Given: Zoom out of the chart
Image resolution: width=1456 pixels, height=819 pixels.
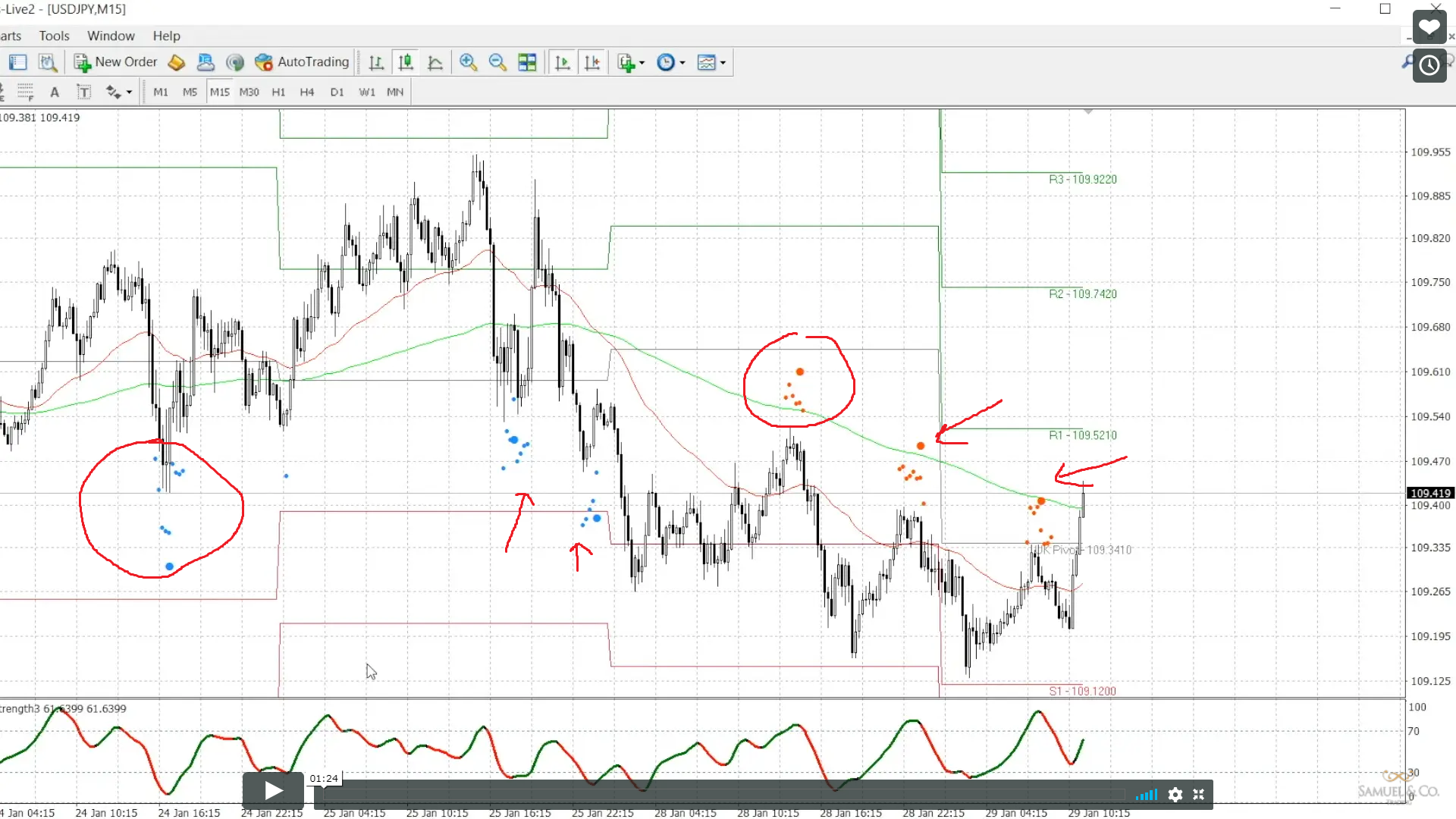Looking at the screenshot, I should click(497, 62).
